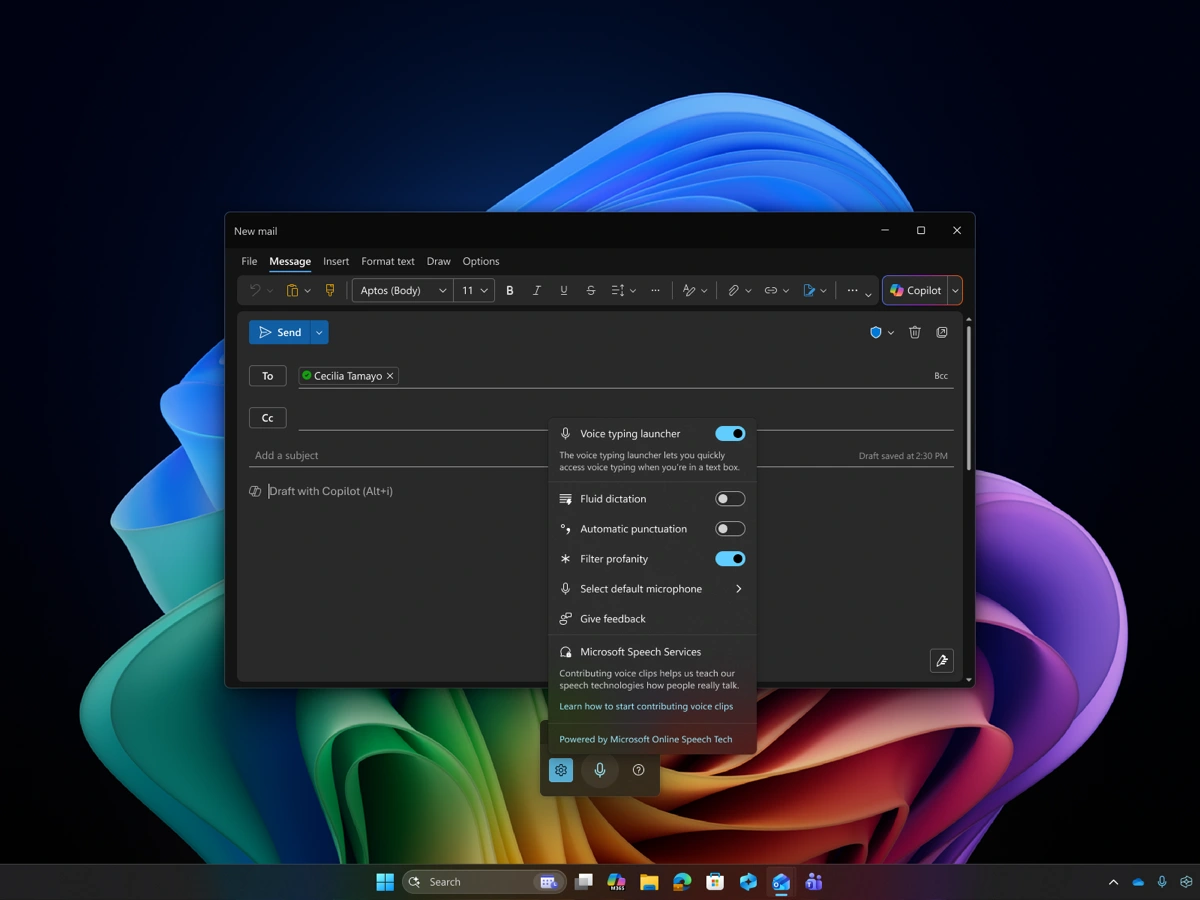Click the To recipients button
The width and height of the screenshot is (1200, 900).
point(267,376)
